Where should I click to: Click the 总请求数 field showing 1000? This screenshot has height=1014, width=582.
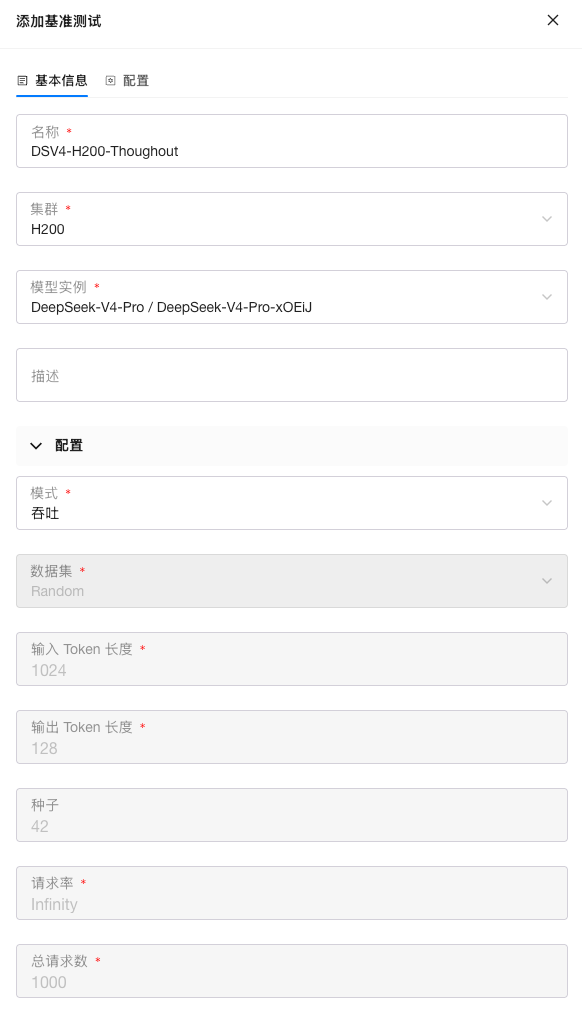pyautogui.click(x=292, y=971)
